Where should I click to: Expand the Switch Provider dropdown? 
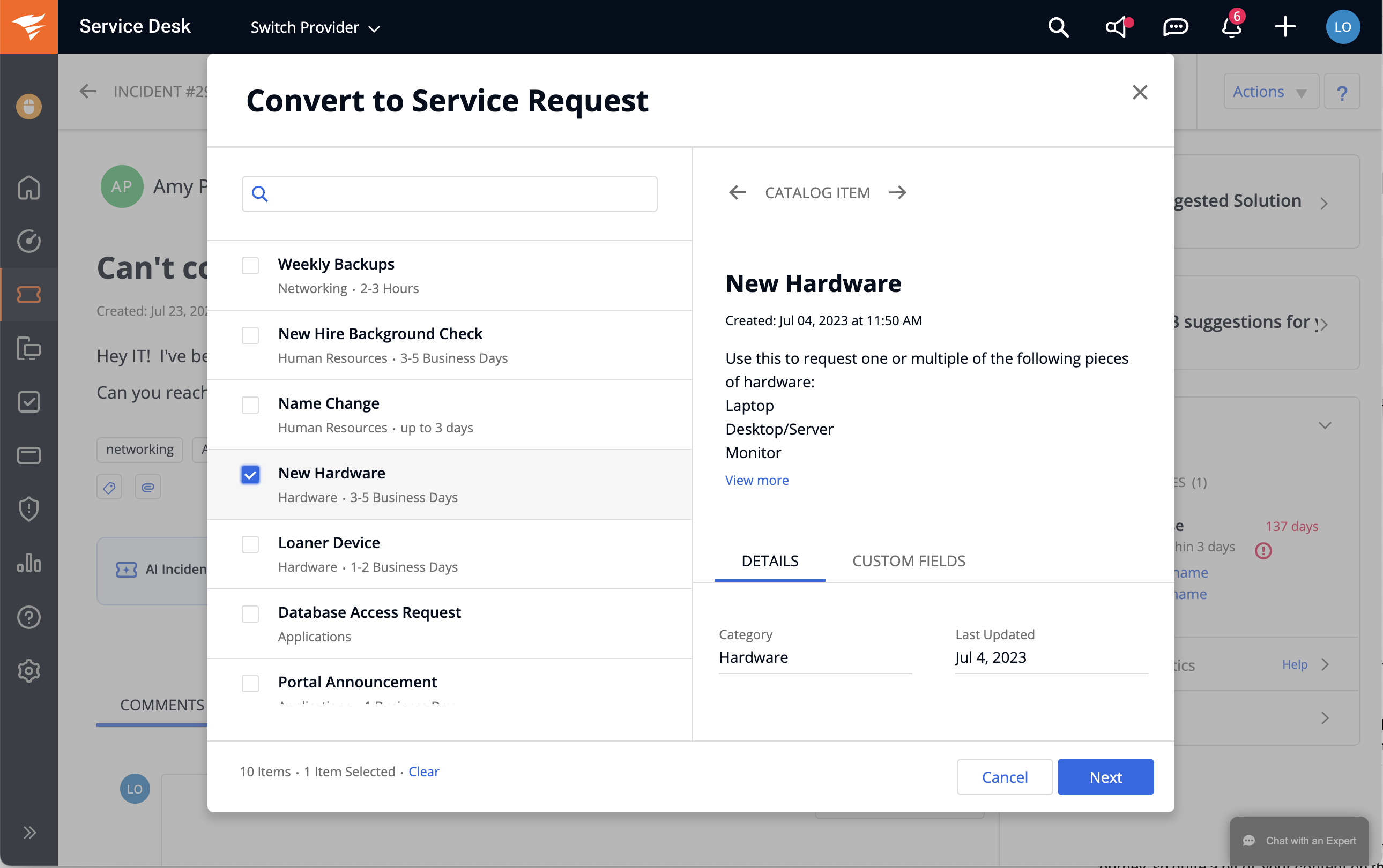[315, 27]
